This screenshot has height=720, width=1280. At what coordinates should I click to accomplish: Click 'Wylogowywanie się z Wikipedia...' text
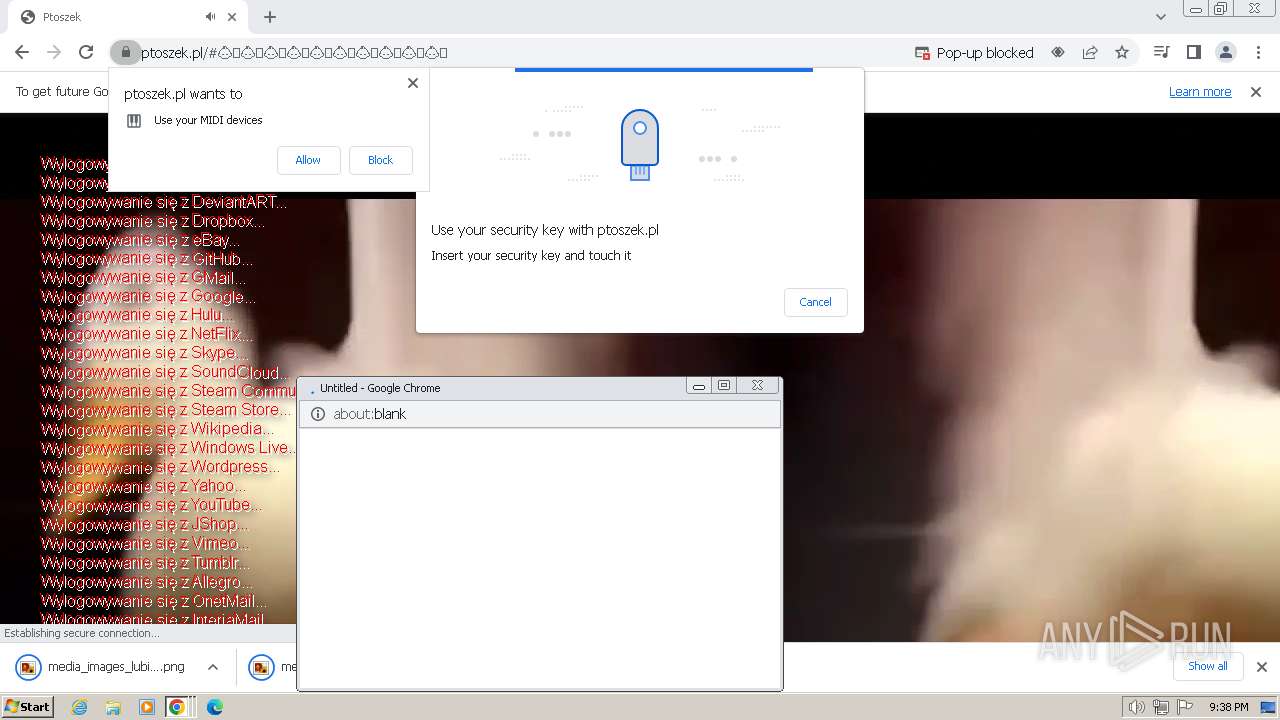158,429
